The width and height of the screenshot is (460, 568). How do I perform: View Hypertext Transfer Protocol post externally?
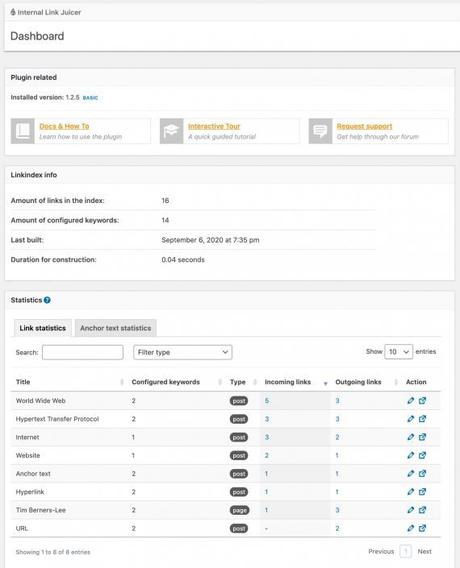[x=422, y=419]
